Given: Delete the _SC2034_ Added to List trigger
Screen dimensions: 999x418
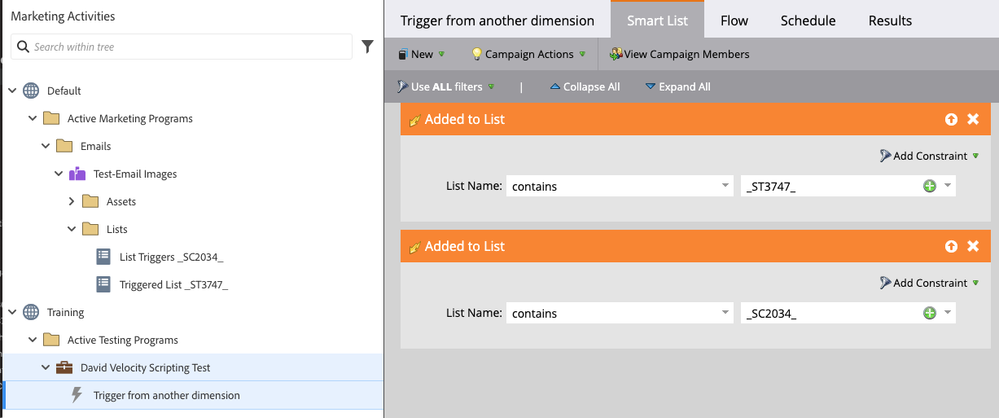Looking at the screenshot, I should click(973, 246).
